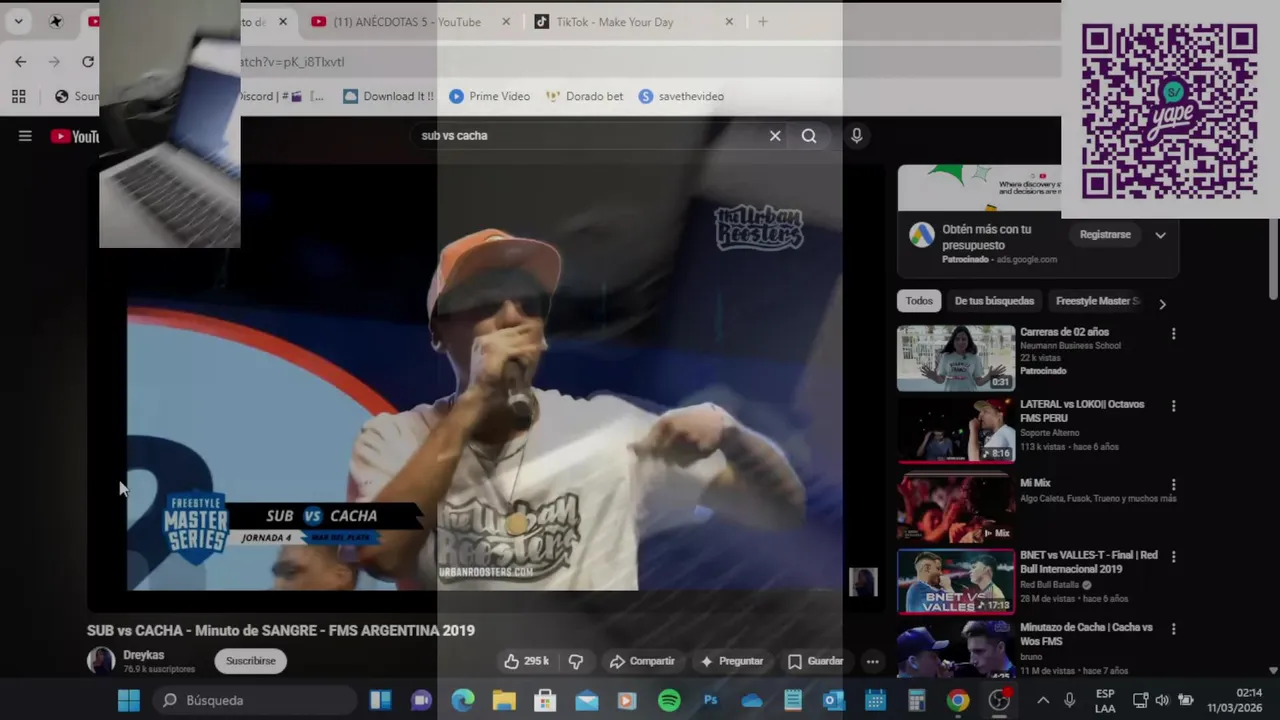Open options for BNET vs VALLES-T video
This screenshot has height=720, width=1280.
tap(1173, 557)
